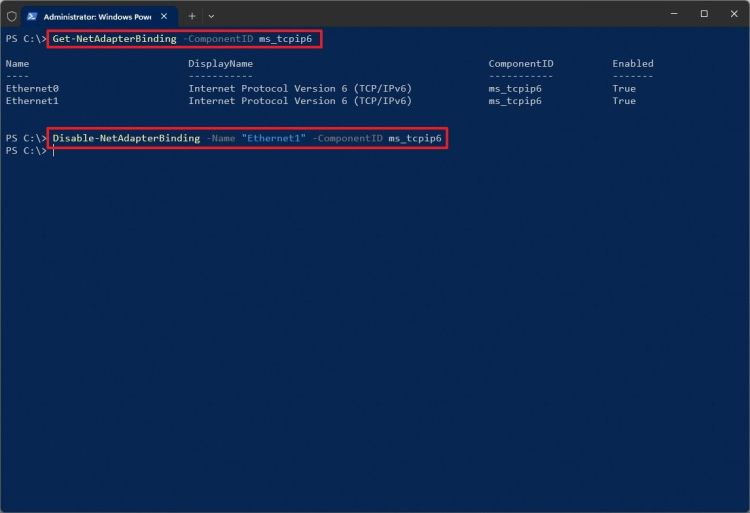The height and width of the screenshot is (513, 750).
Task: Click the Enabled column header
Action: (632, 63)
